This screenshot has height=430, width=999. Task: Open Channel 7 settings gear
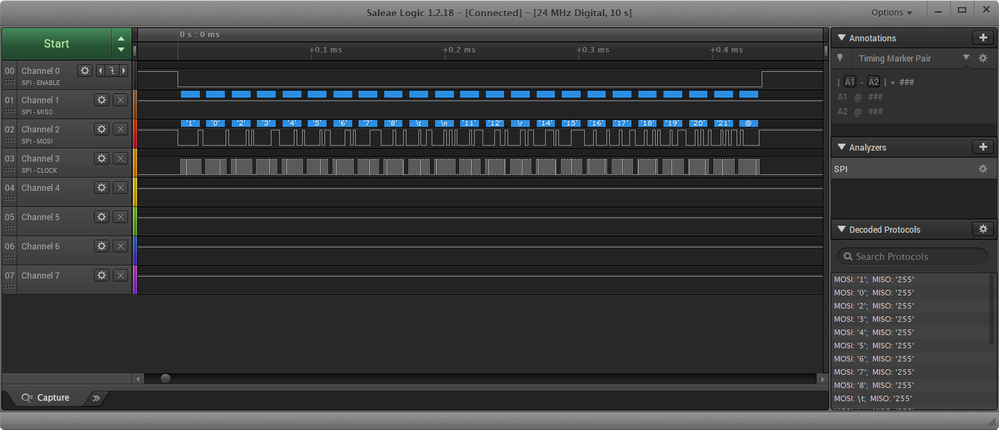click(101, 275)
